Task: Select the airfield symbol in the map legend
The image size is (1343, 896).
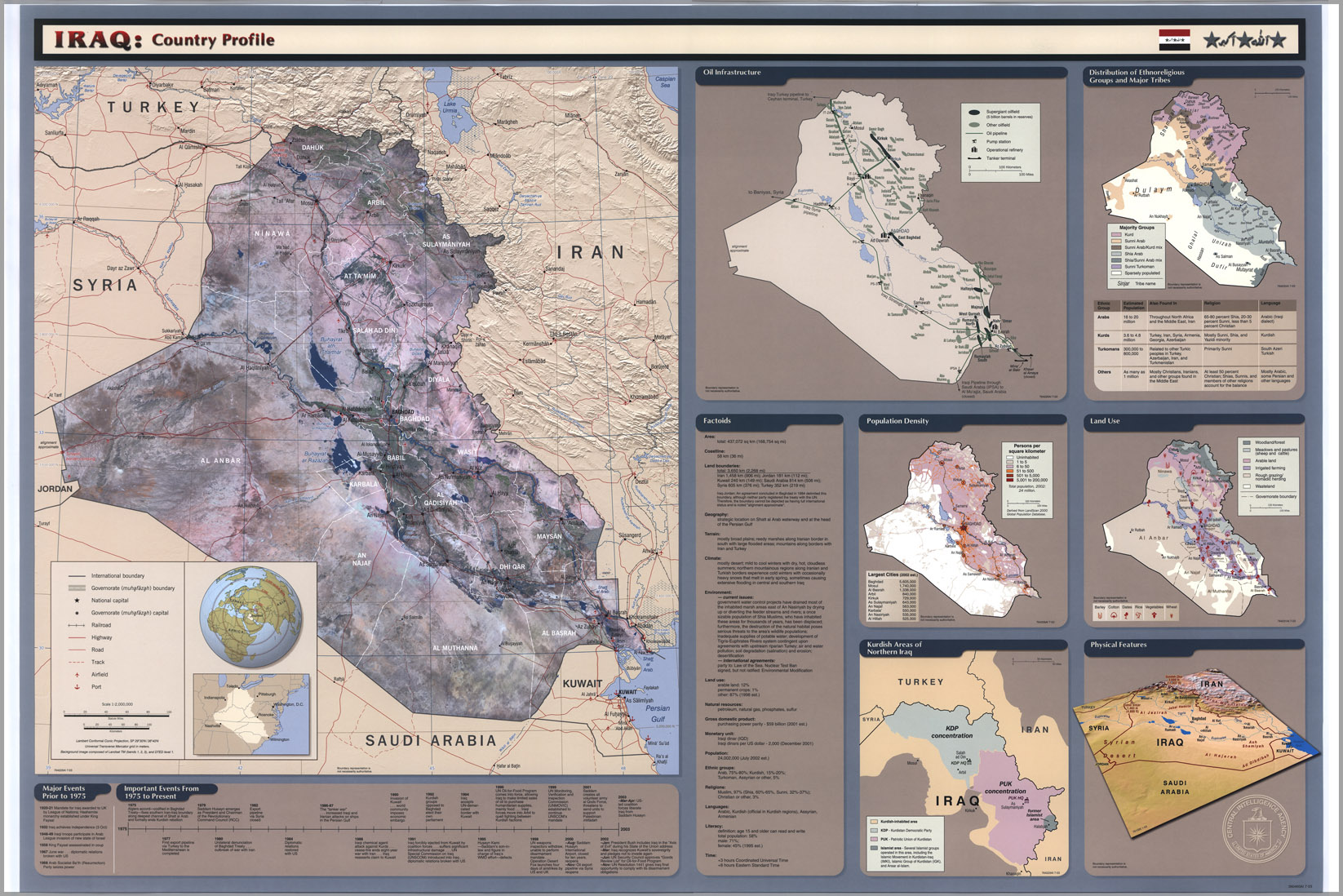Action: [x=77, y=674]
